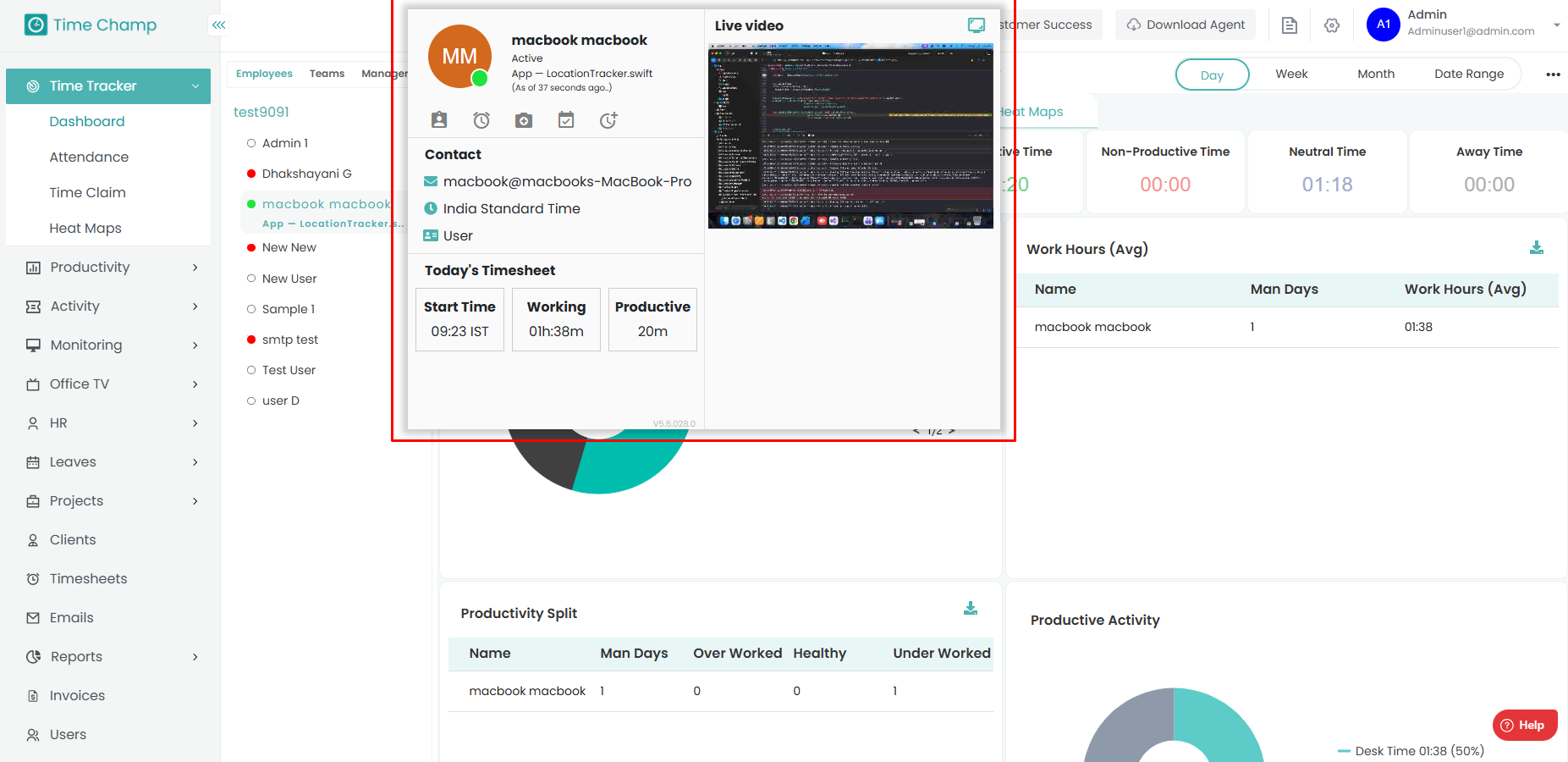Viewport: 1568px width, 762px height.
Task: Click the Away Time 00:00 card
Action: pos(1489,171)
